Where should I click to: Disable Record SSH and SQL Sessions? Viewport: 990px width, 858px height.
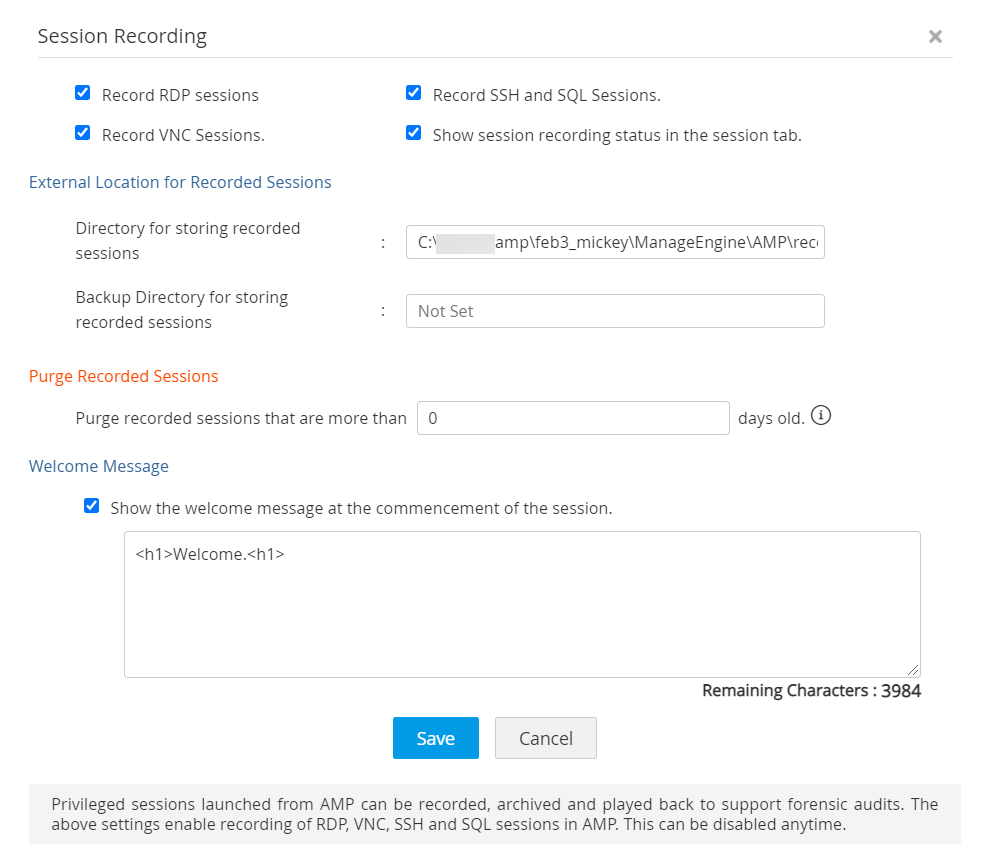(x=413, y=94)
